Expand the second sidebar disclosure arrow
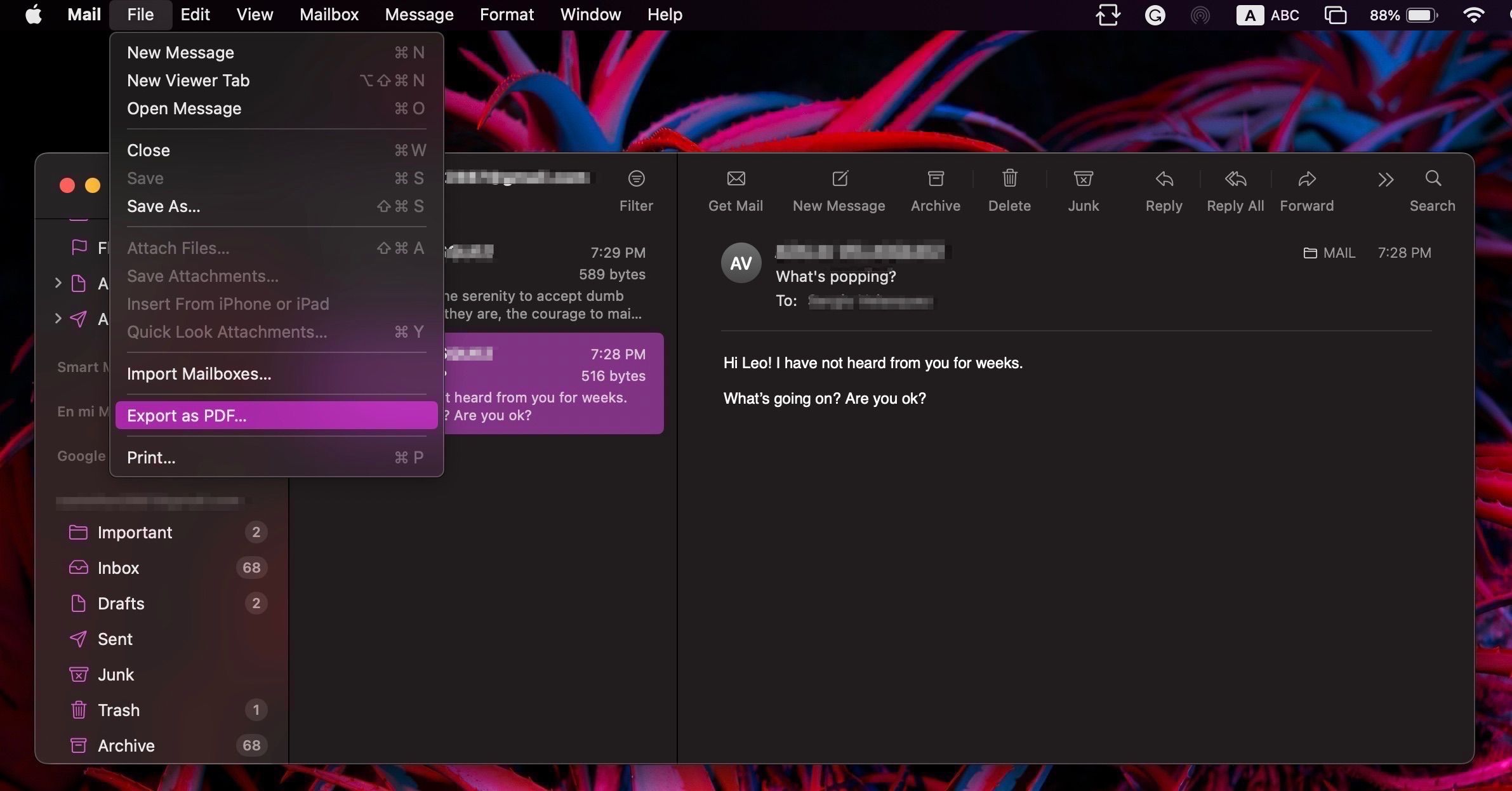Screen dimensions: 1512x791 point(58,319)
